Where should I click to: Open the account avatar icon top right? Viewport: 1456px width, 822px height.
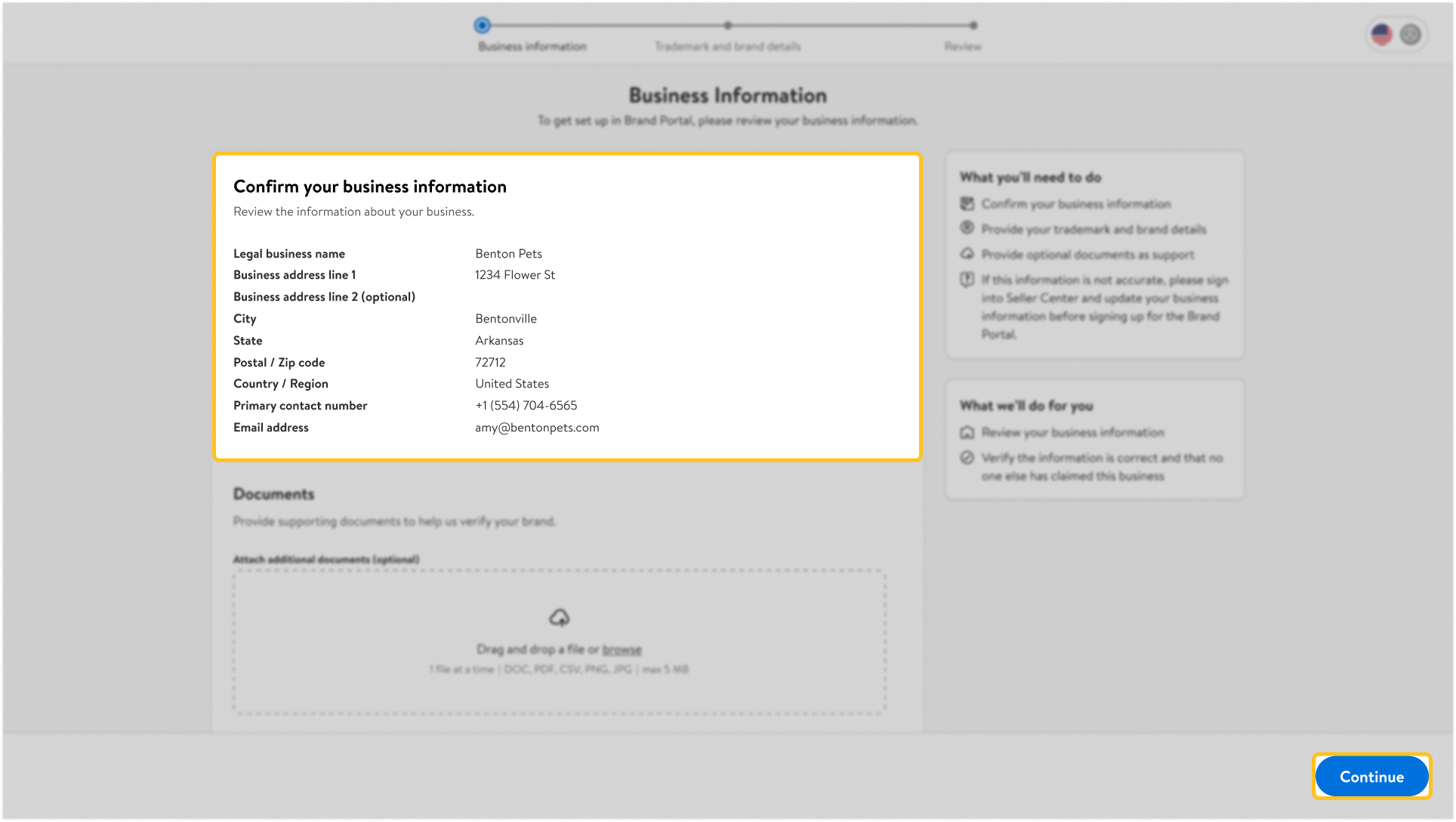1409,34
